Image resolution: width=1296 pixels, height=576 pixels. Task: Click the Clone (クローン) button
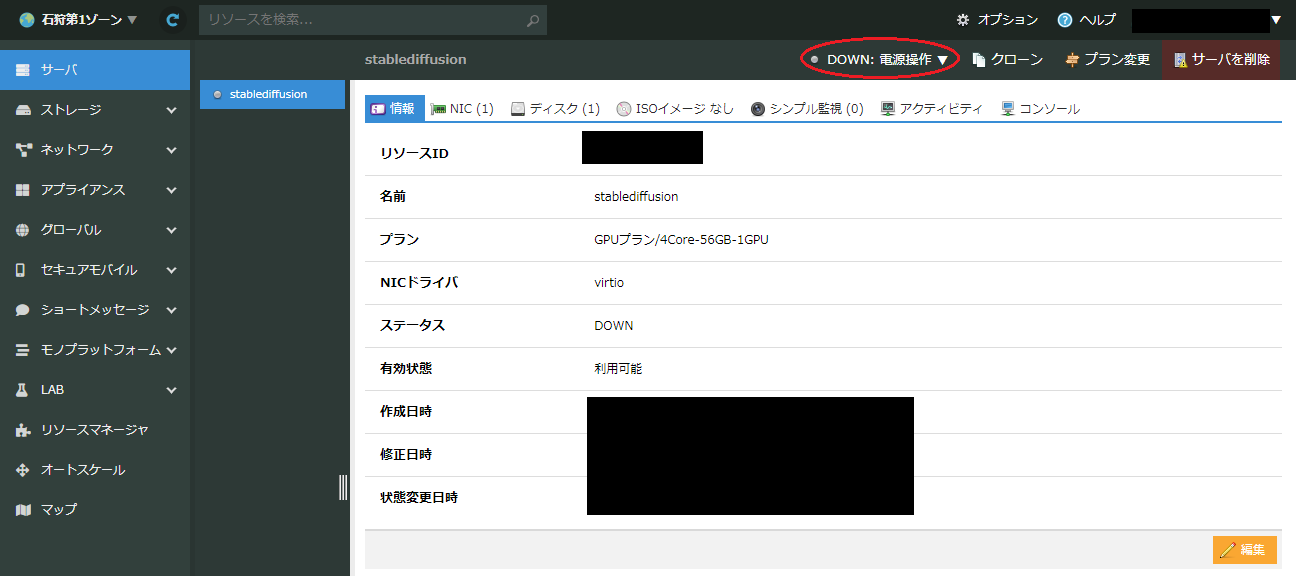point(1007,60)
